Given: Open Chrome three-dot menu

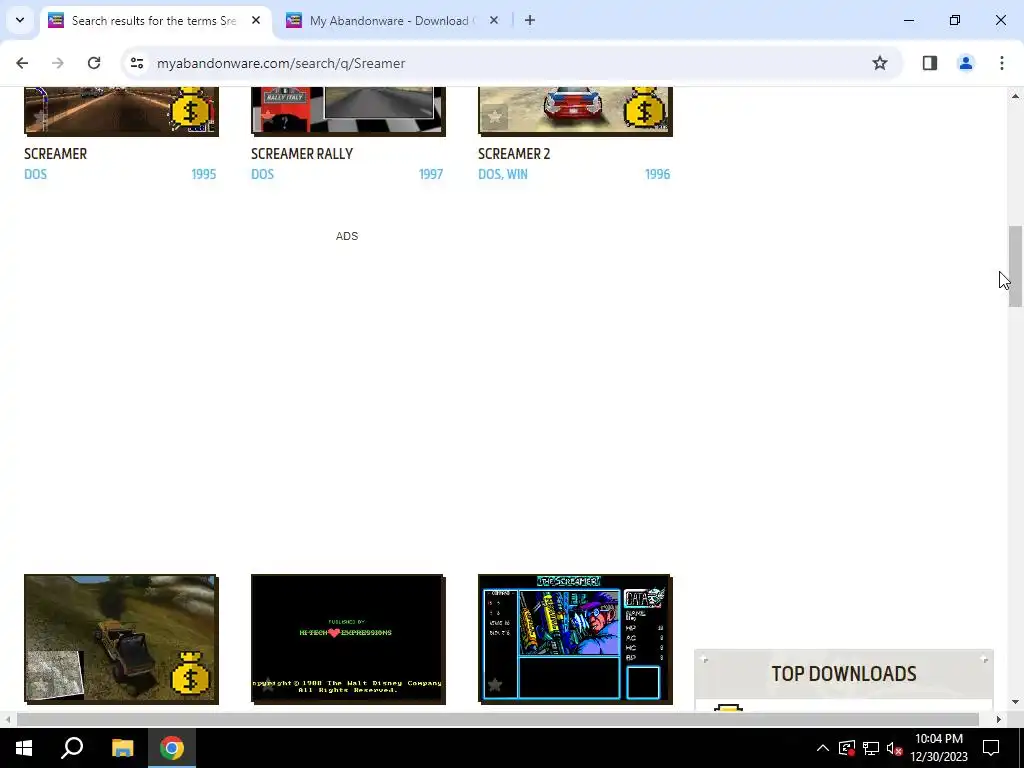Looking at the screenshot, I should coord(1001,63).
